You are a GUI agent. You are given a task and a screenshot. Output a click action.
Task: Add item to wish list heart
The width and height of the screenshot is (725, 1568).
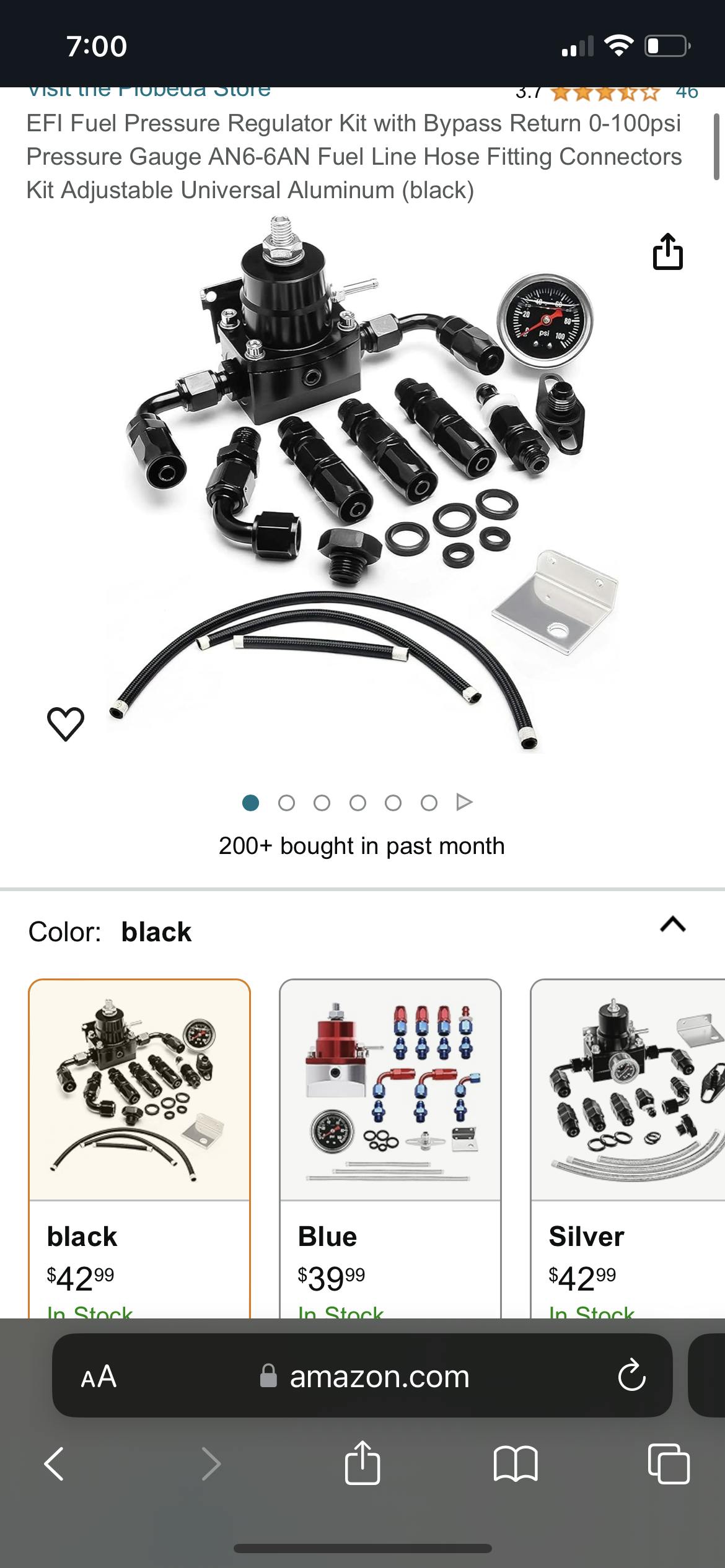pos(66,723)
